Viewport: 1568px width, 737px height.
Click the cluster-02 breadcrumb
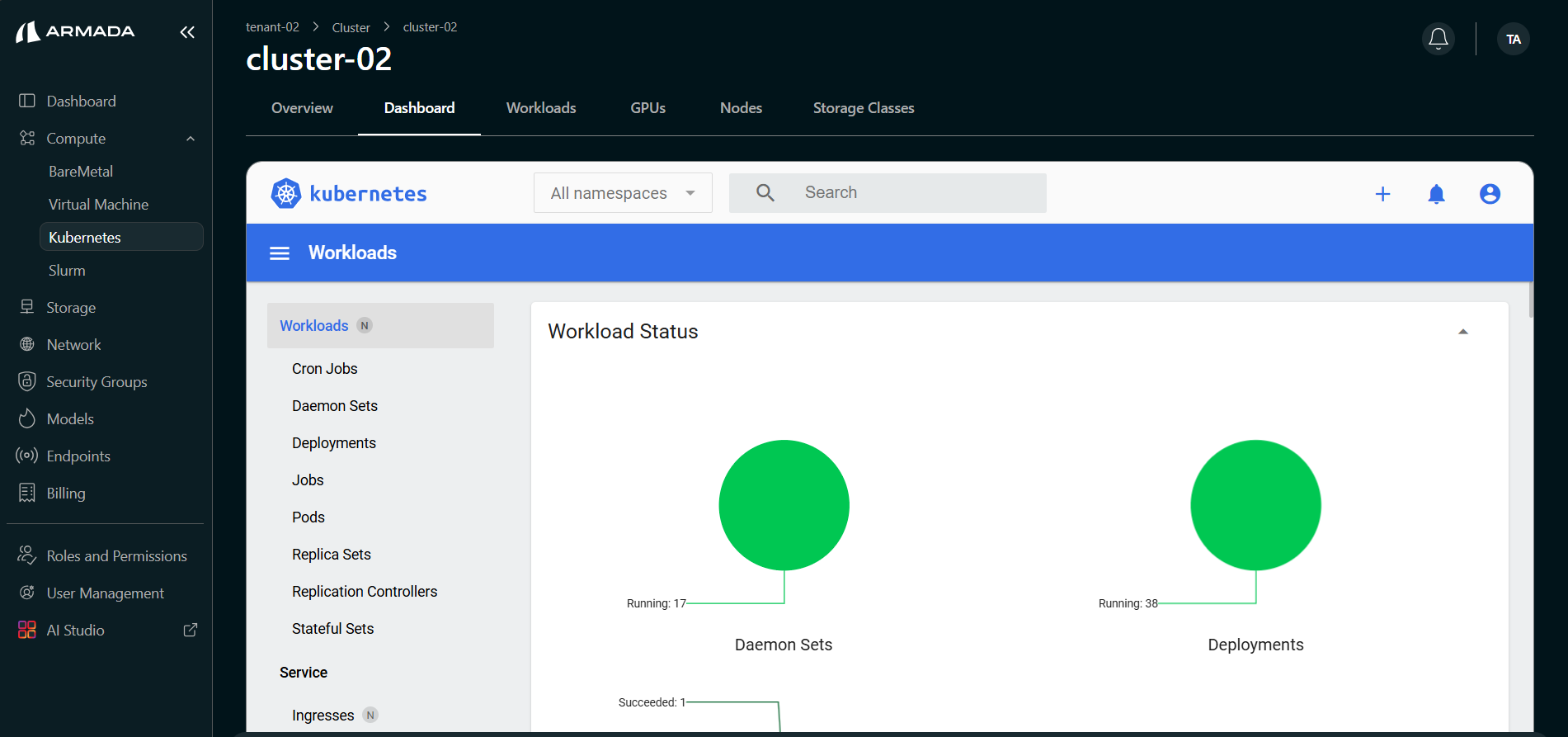[430, 27]
